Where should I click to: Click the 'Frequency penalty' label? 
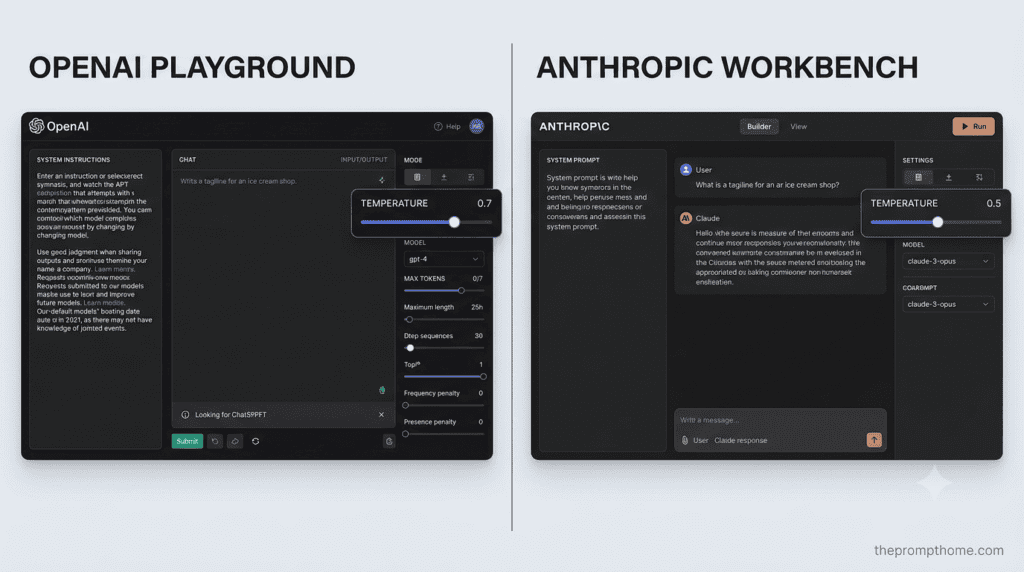(432, 393)
